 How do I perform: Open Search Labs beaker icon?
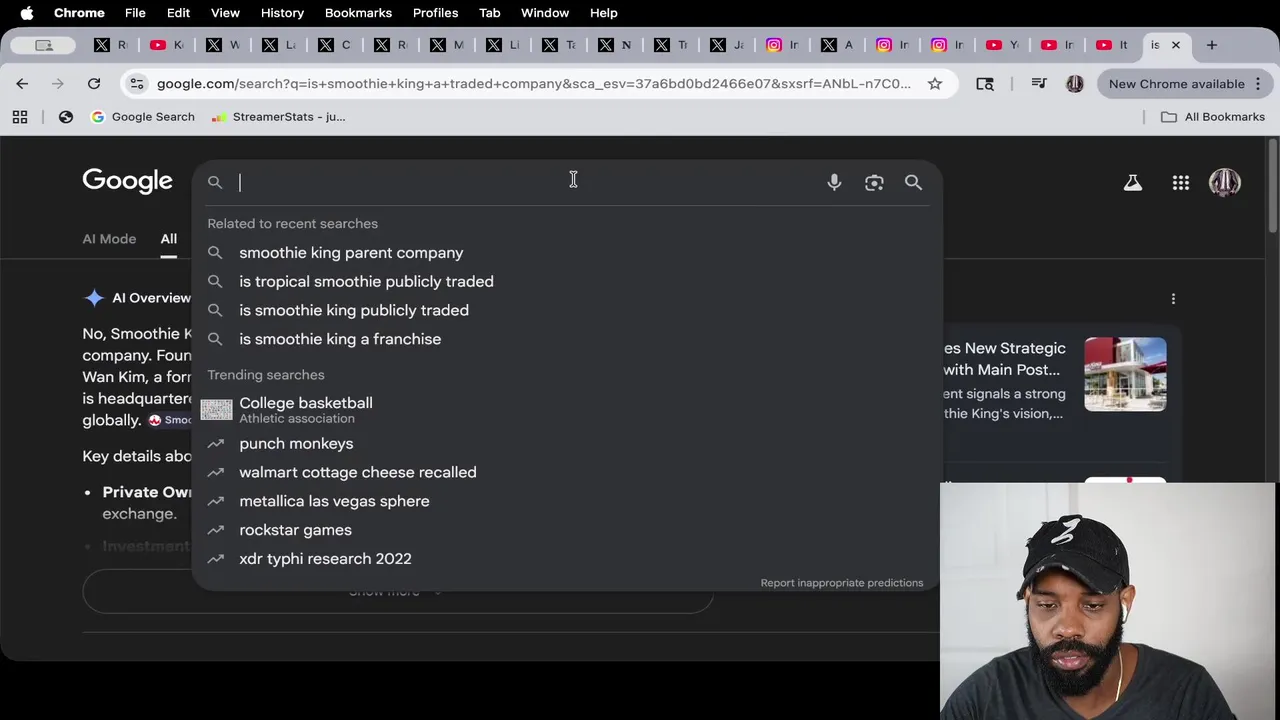click(1132, 182)
